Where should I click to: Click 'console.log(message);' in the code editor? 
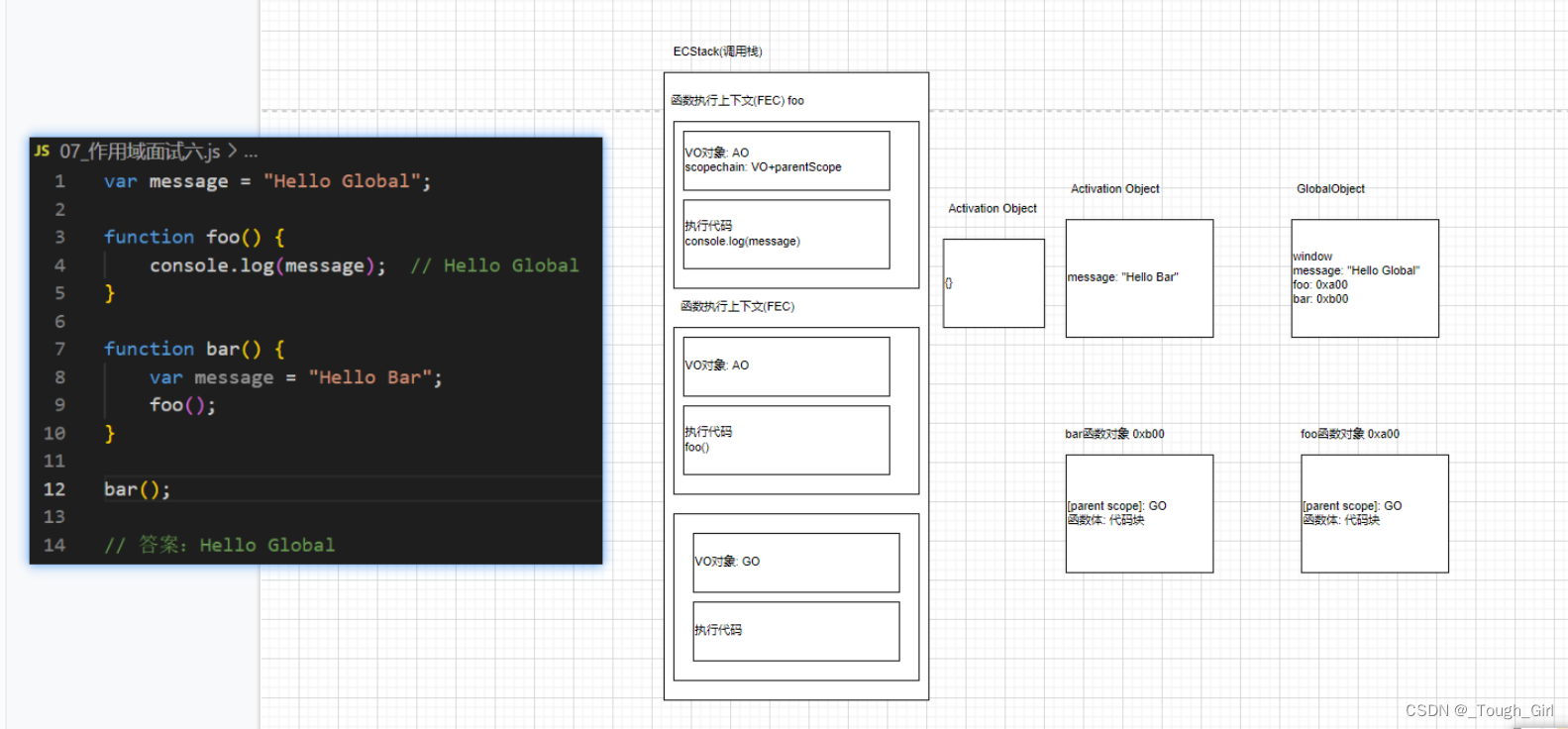[x=267, y=265]
